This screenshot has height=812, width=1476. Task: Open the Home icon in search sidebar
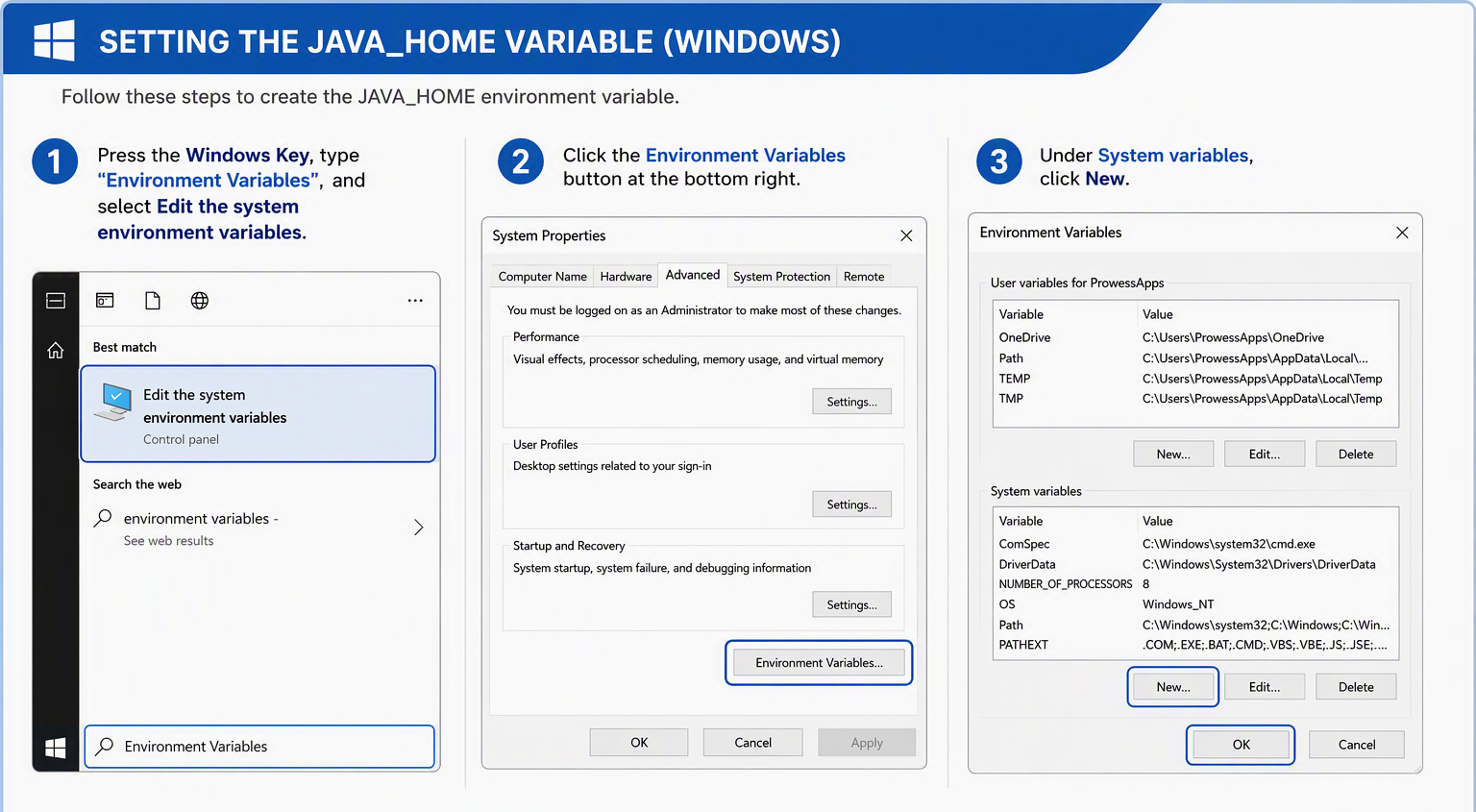point(56,350)
